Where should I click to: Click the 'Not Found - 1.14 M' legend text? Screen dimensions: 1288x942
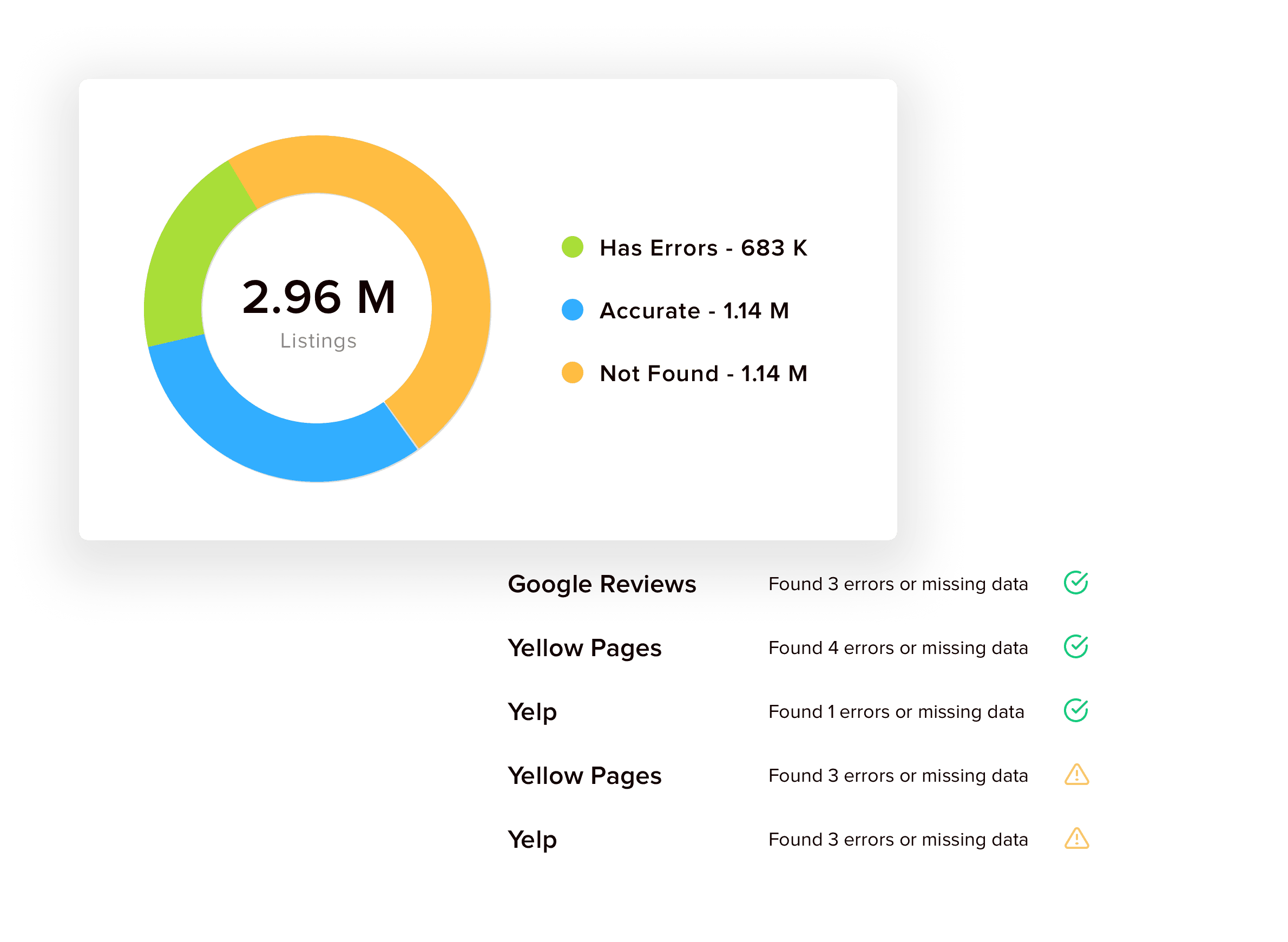704,374
